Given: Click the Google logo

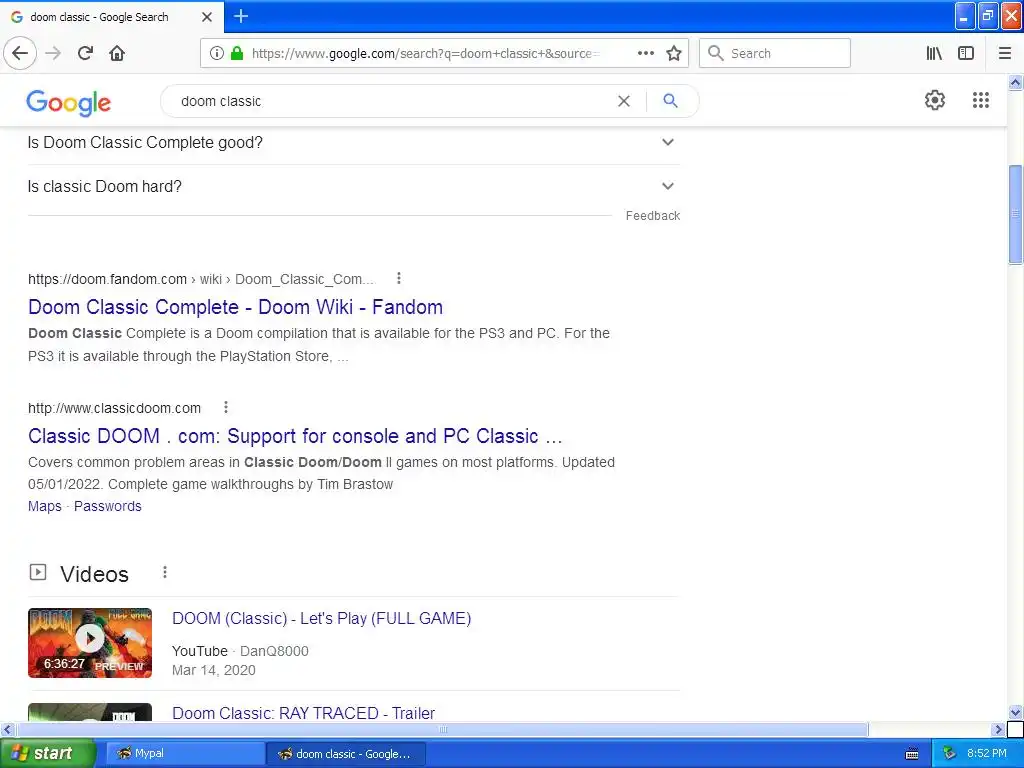Looking at the screenshot, I should click(x=69, y=103).
